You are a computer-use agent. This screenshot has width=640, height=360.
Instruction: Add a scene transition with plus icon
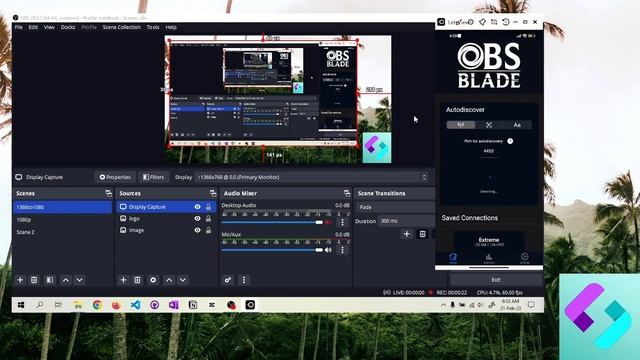tap(407, 234)
